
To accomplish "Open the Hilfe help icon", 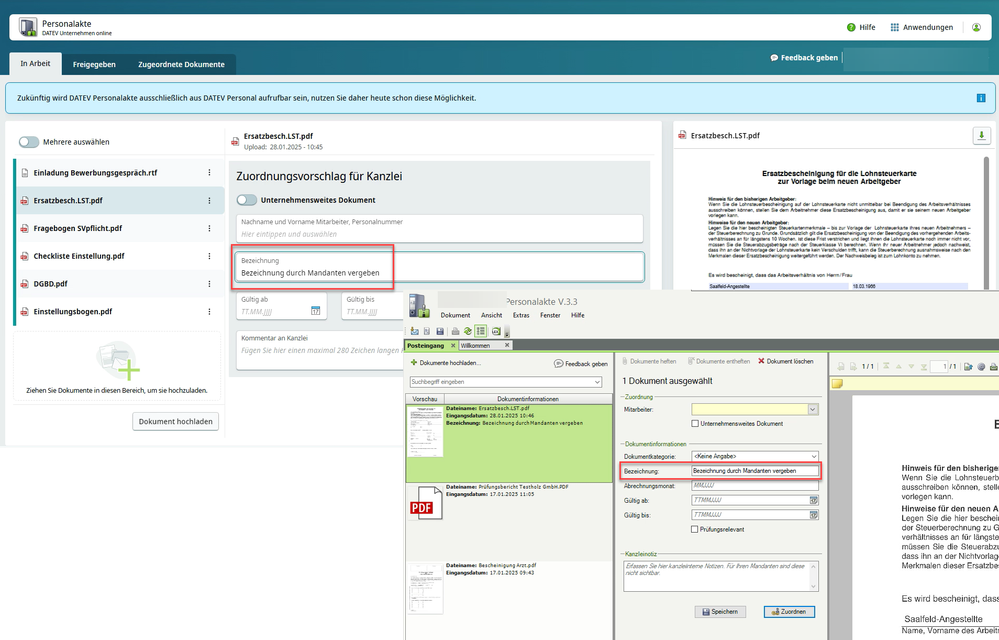I will click(x=851, y=27).
